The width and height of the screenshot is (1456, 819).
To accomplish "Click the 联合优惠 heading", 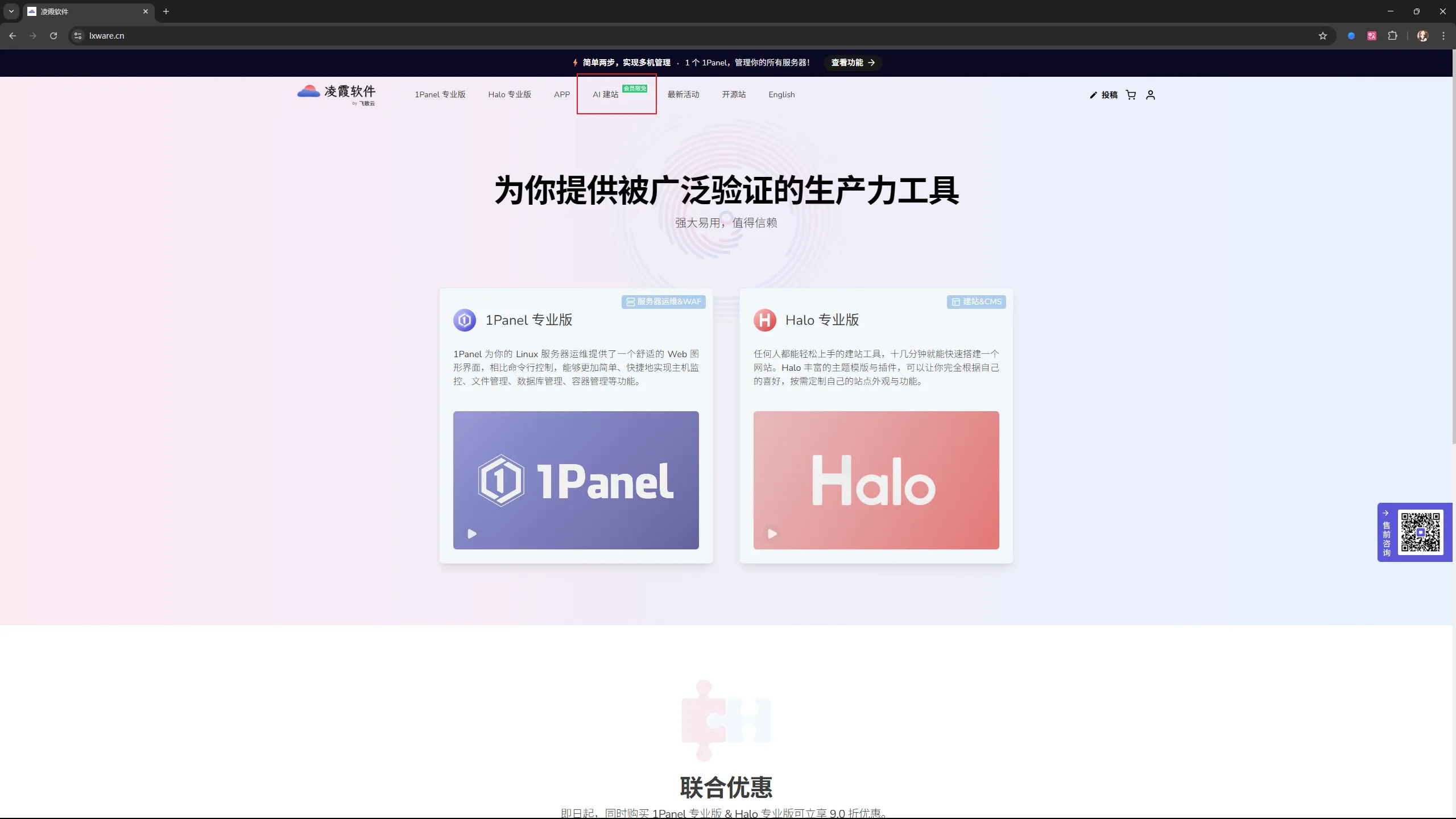I will pyautogui.click(x=726, y=788).
